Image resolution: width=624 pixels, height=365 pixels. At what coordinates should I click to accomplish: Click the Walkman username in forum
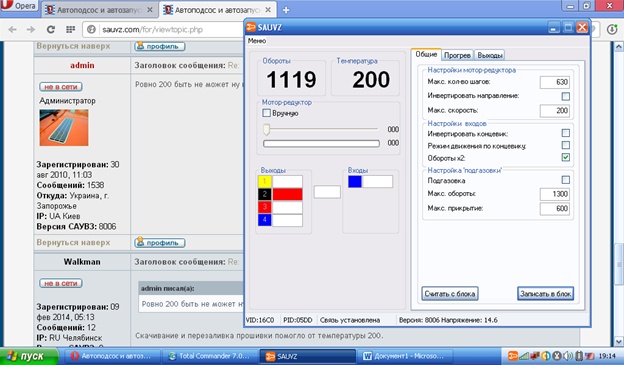[x=82, y=262]
